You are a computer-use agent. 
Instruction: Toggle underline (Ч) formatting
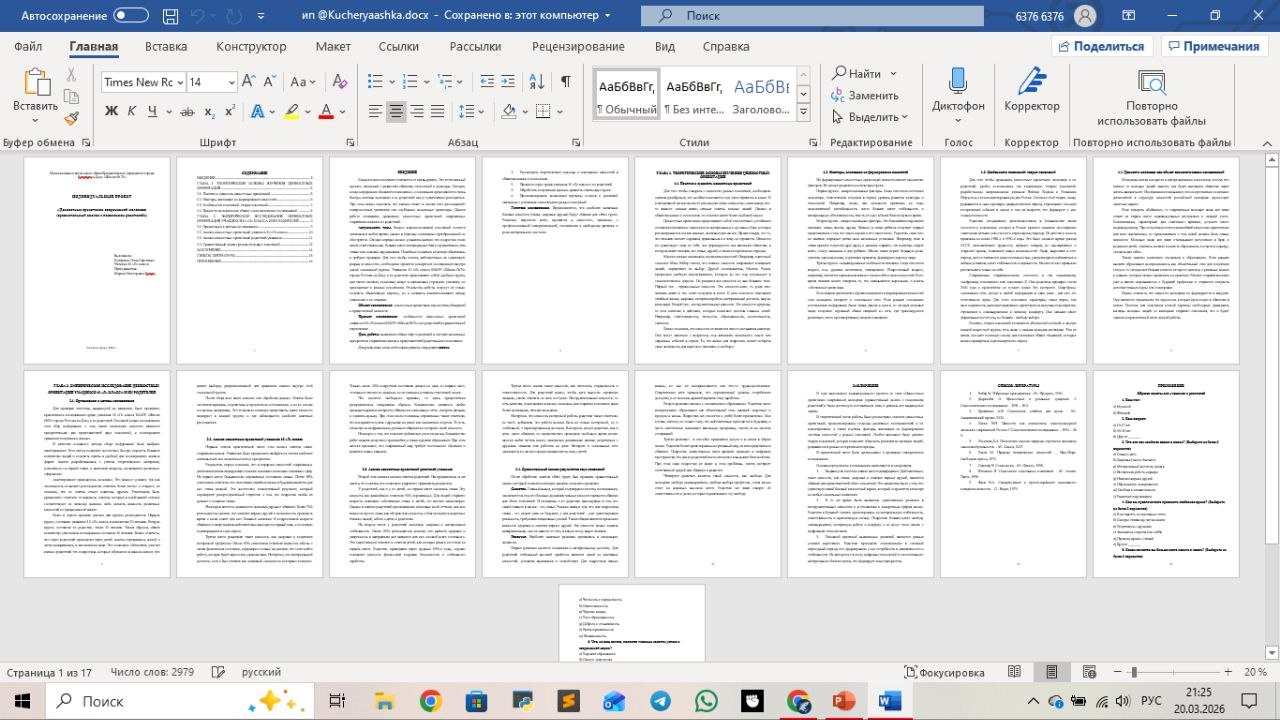[x=154, y=111]
